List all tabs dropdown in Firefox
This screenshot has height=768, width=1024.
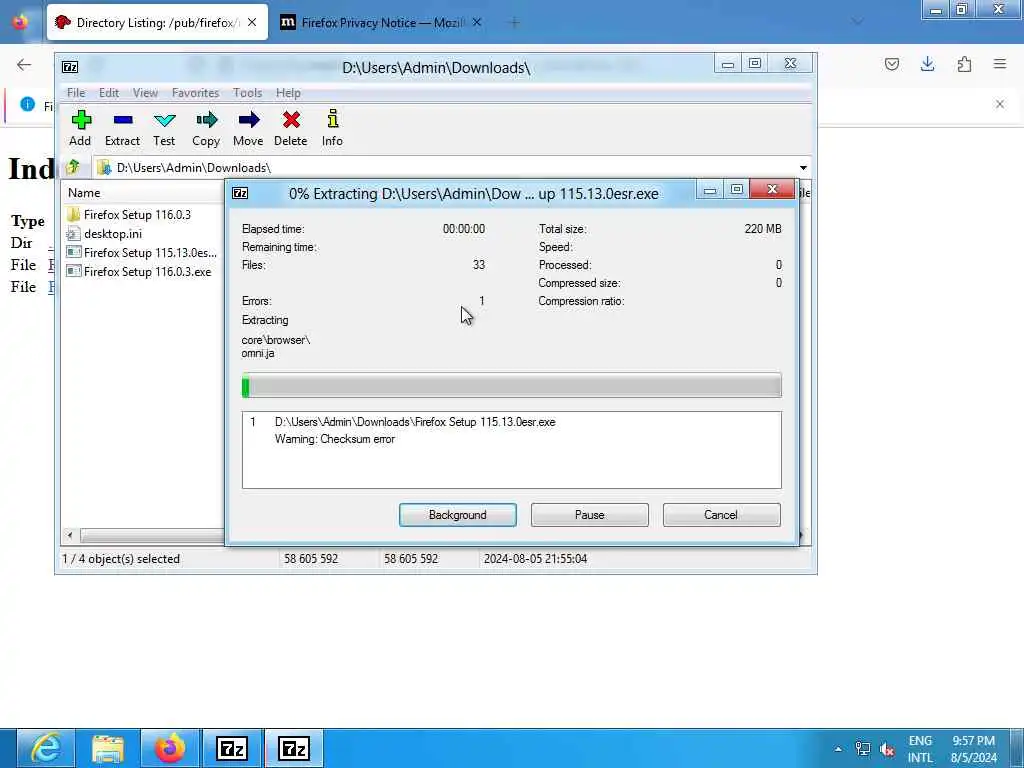click(857, 22)
